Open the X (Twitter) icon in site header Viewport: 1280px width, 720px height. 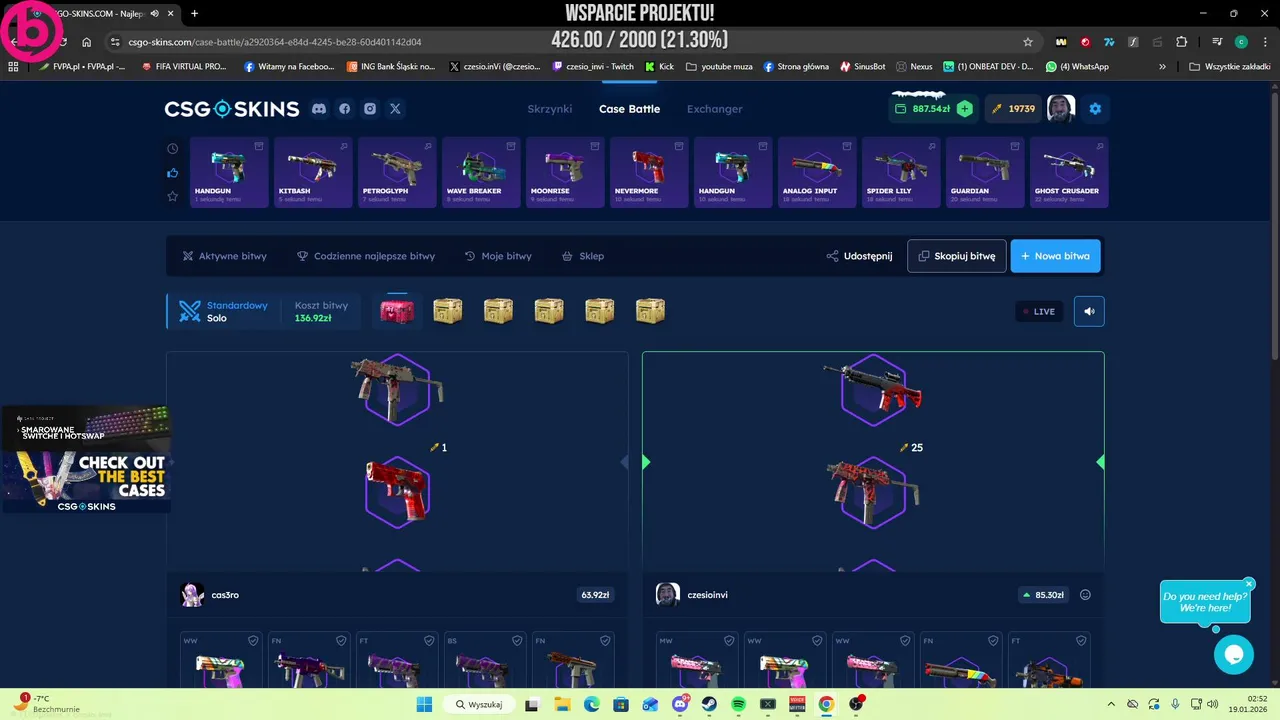(x=395, y=109)
